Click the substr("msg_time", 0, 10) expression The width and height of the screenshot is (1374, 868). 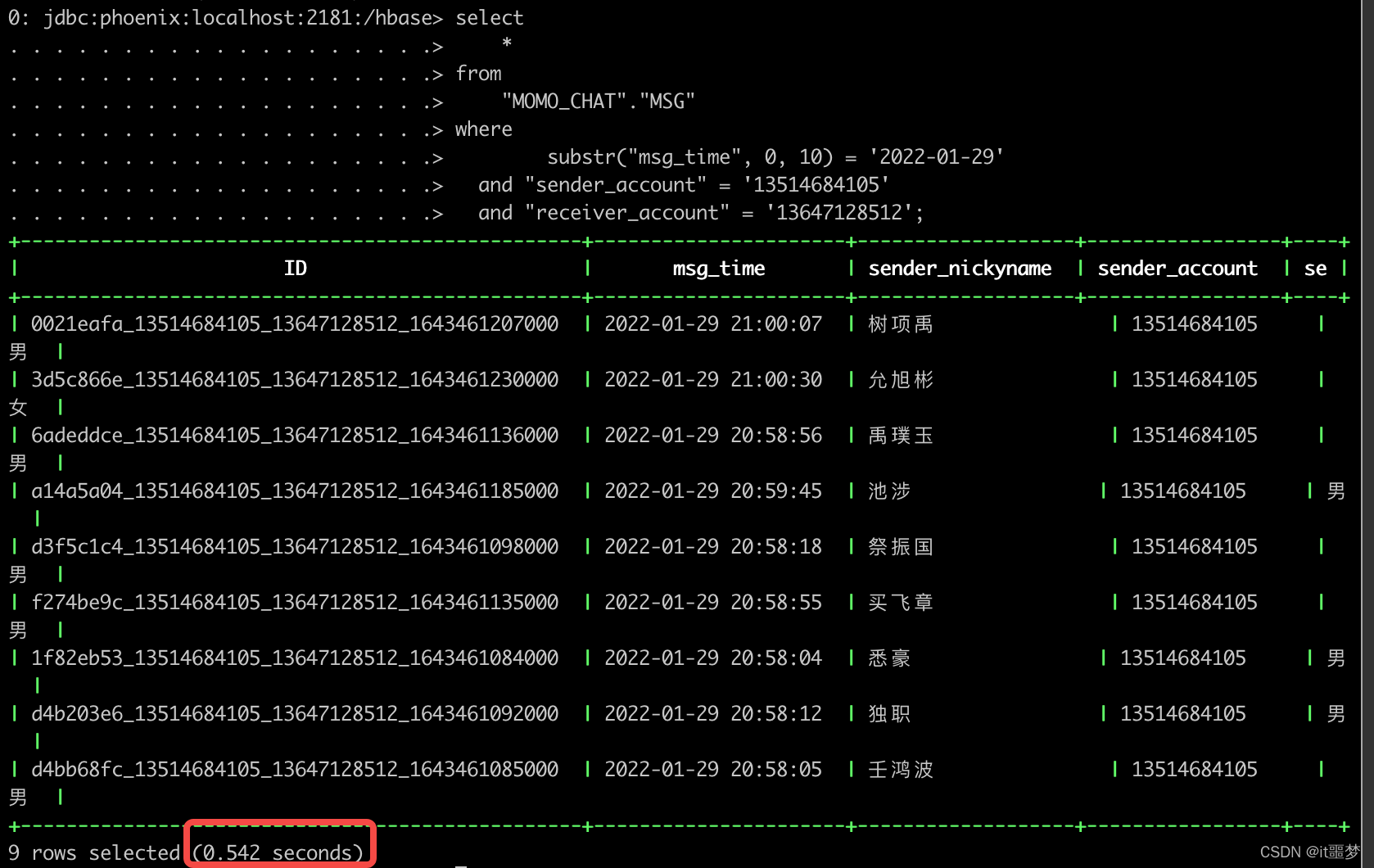point(690,157)
